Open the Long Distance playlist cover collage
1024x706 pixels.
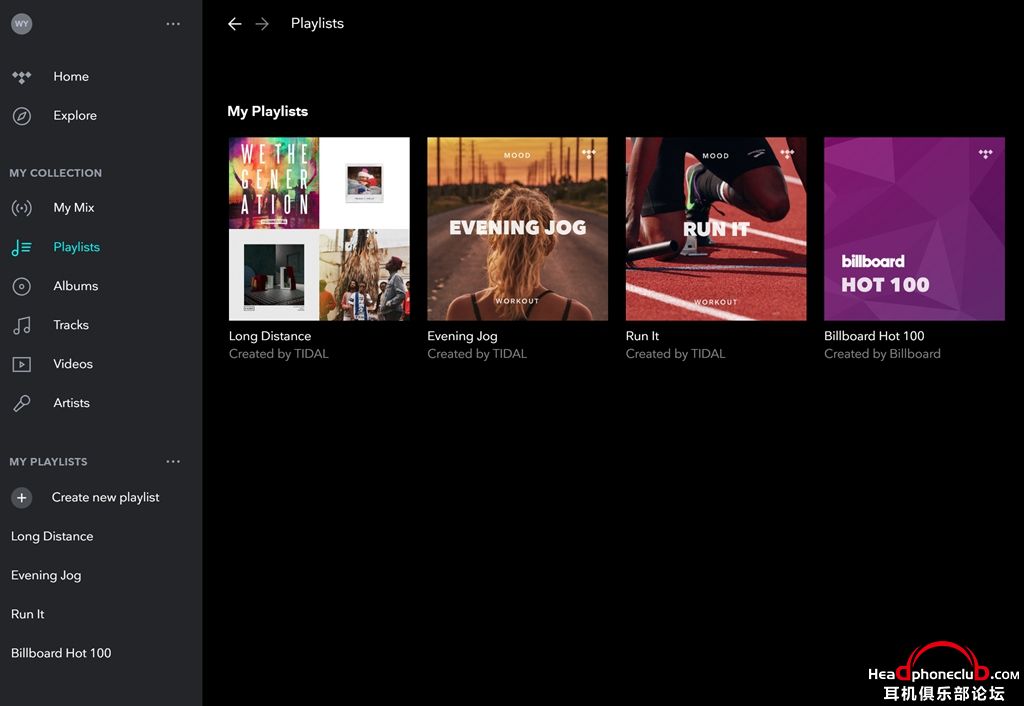click(x=319, y=229)
